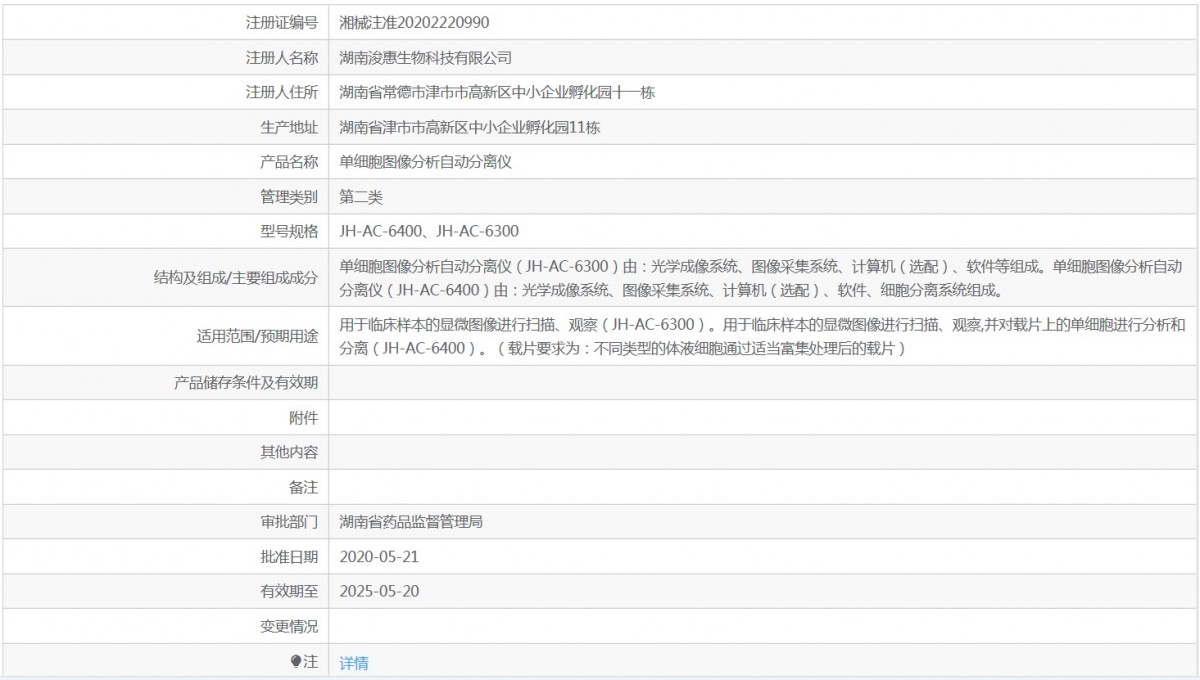Select approval date 2020-05-21
This screenshot has height=680, width=1200.
[379, 557]
